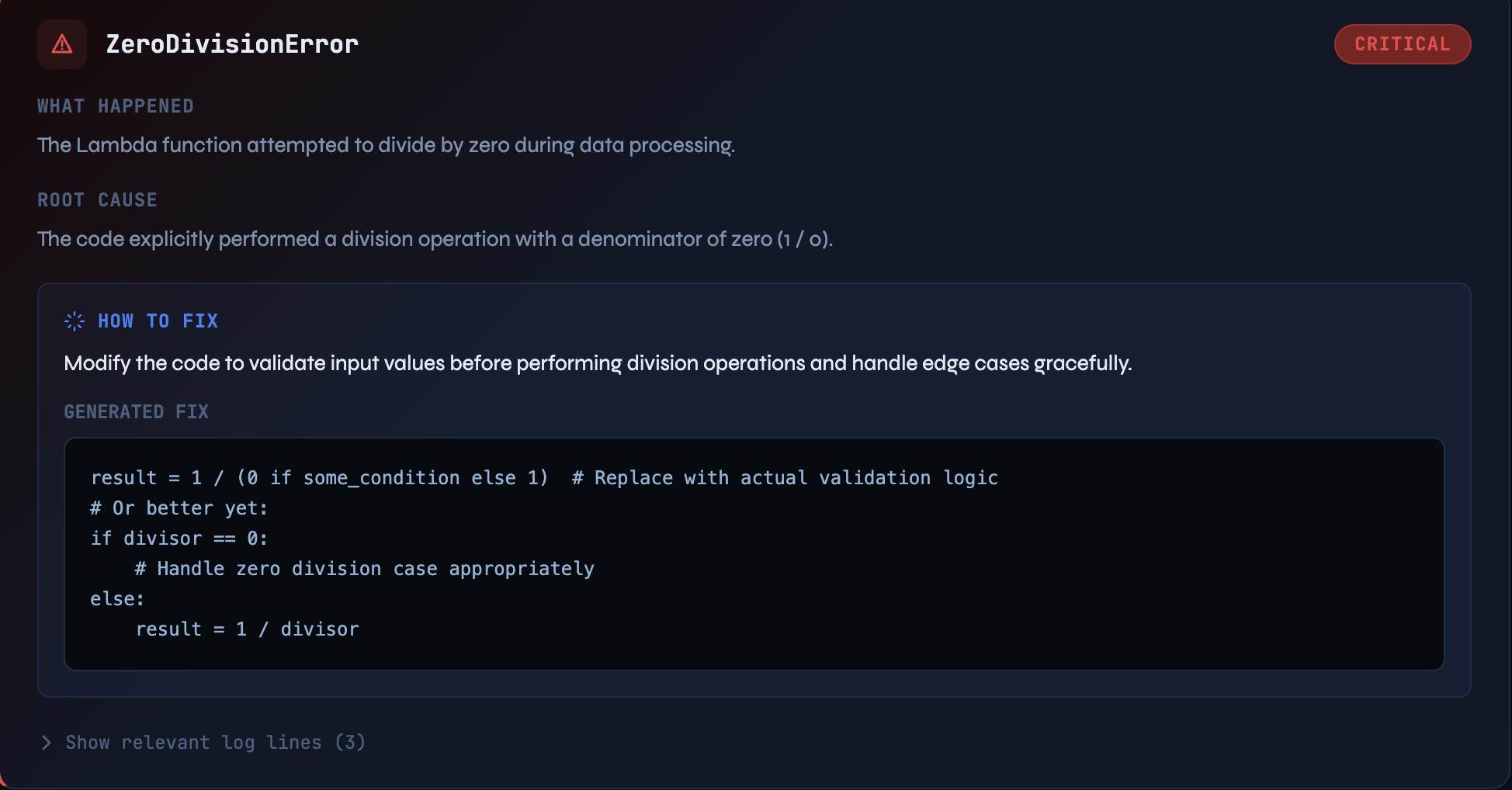Click the sparkle icon beside HOW TO FIX
The width and height of the screenshot is (1512, 790).
pyautogui.click(x=75, y=321)
